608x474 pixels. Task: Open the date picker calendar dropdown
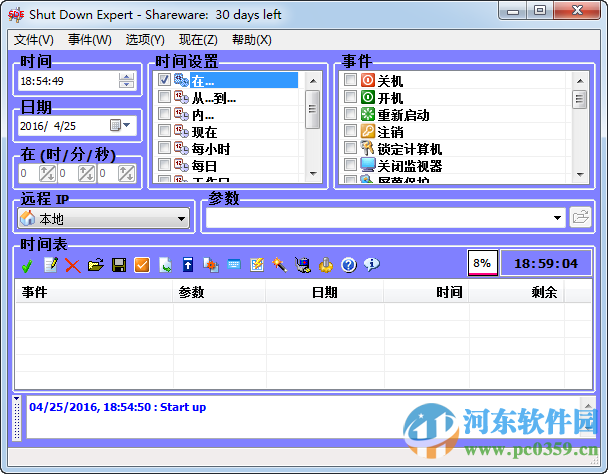121,125
